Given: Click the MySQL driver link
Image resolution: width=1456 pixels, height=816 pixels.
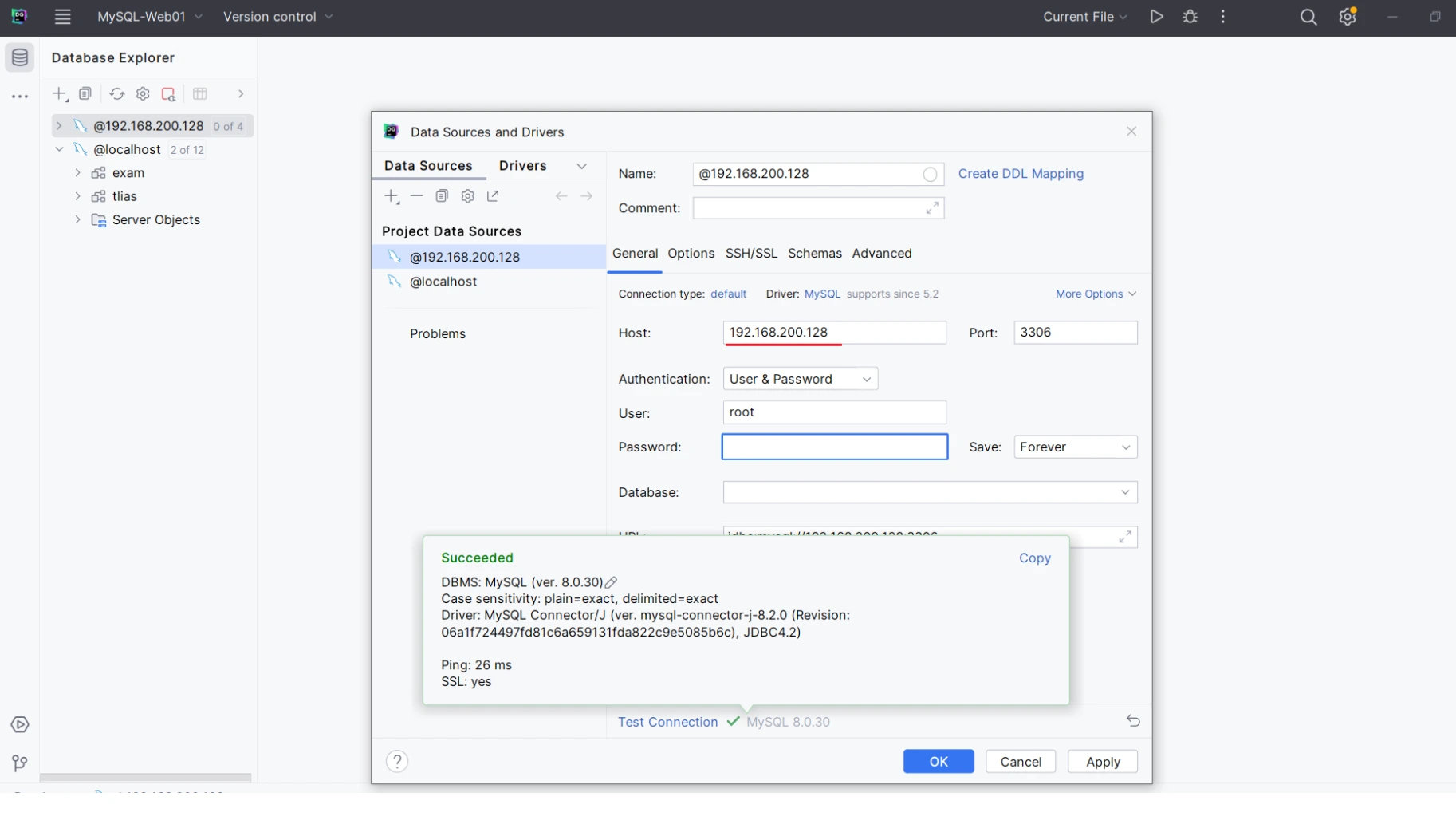Looking at the screenshot, I should click(822, 294).
